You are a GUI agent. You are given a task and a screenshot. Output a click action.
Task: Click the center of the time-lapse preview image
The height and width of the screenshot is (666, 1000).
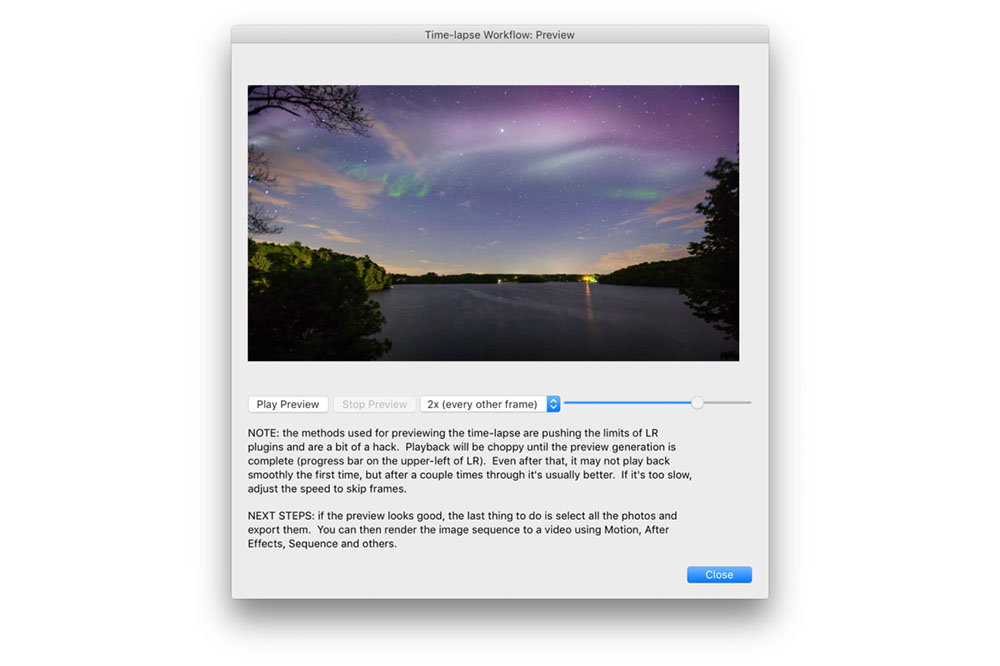(x=493, y=223)
